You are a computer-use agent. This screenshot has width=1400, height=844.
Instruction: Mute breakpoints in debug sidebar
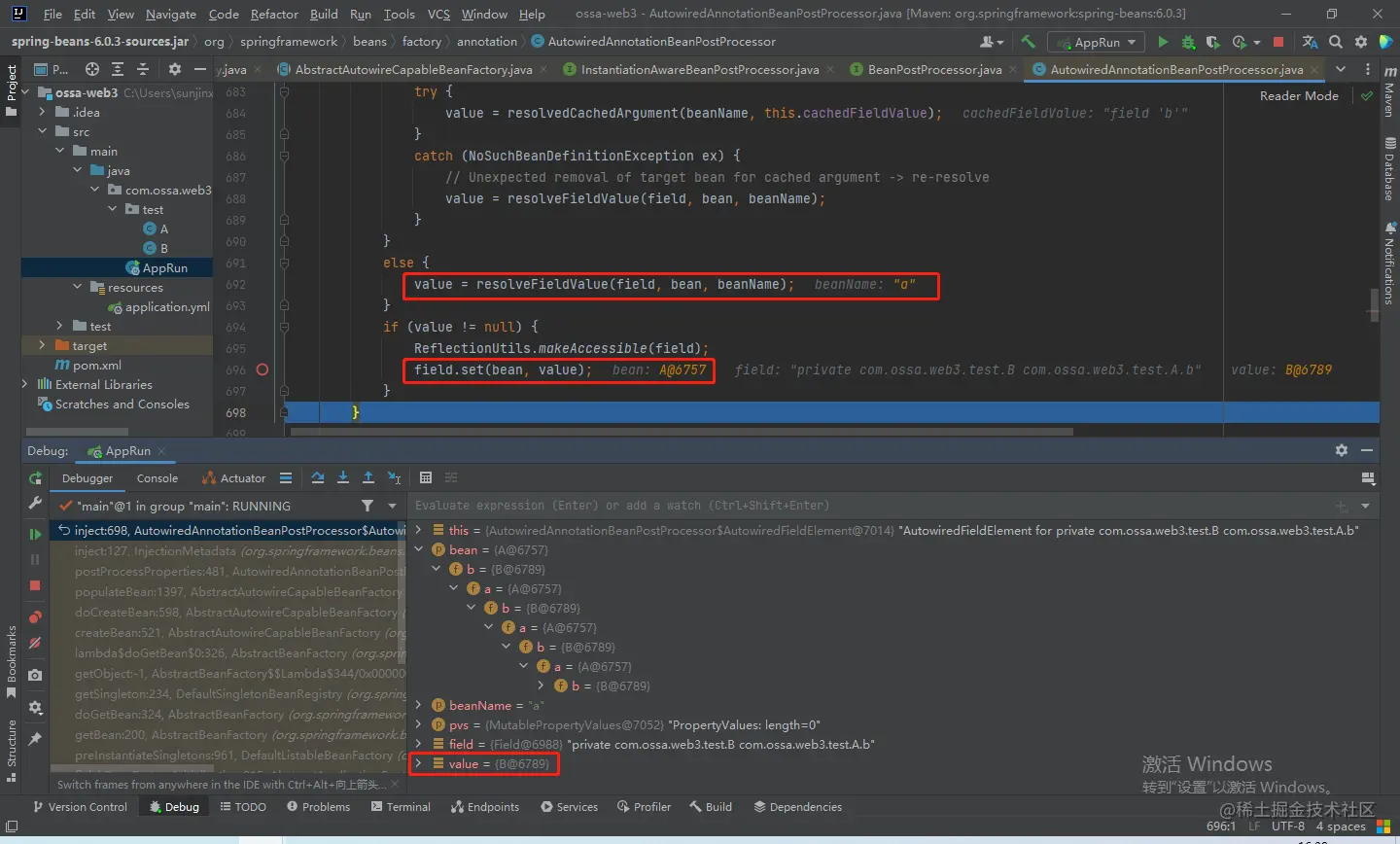point(35,643)
